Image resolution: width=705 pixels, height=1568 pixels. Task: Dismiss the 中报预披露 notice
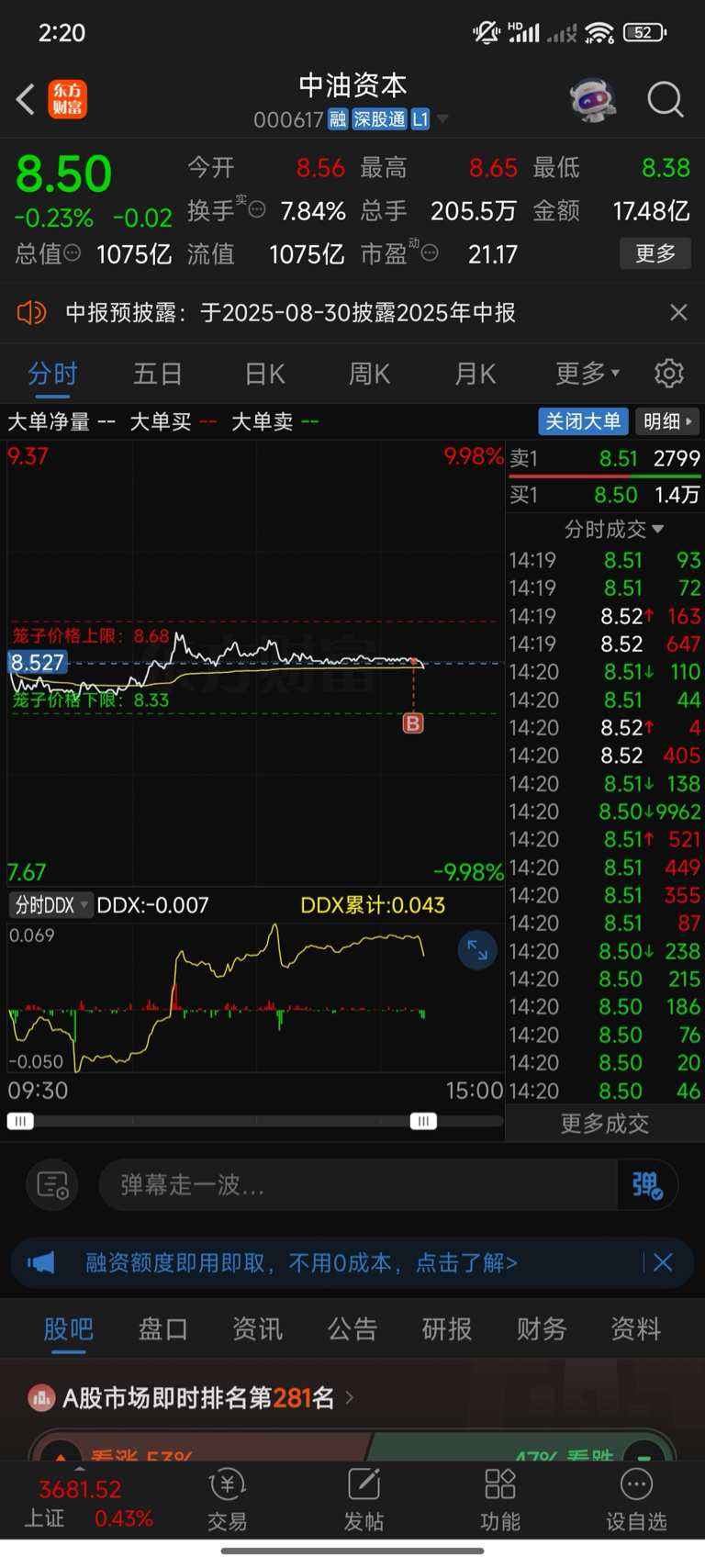click(678, 313)
